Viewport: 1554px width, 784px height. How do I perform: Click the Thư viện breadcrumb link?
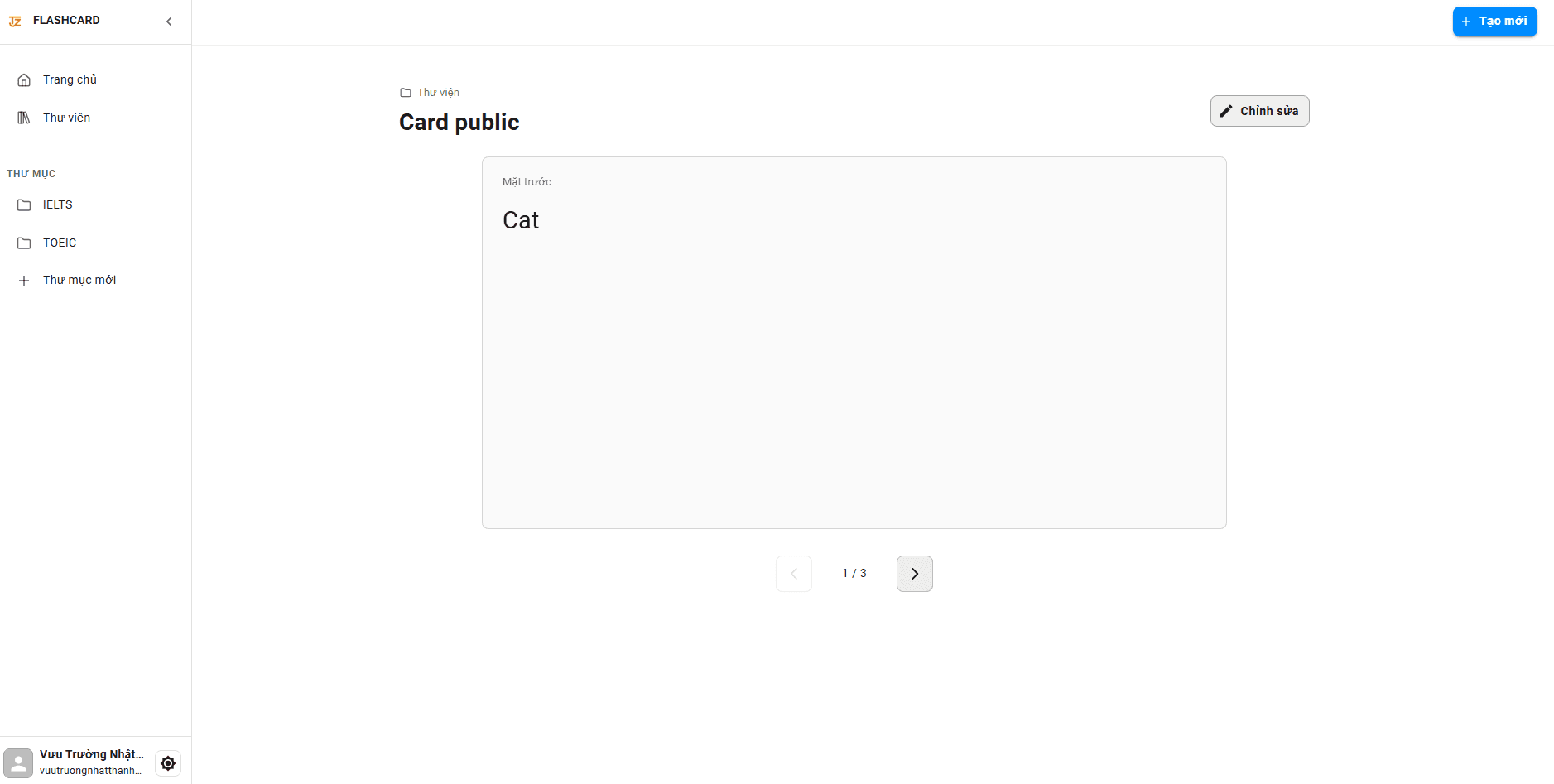pyautogui.click(x=438, y=93)
